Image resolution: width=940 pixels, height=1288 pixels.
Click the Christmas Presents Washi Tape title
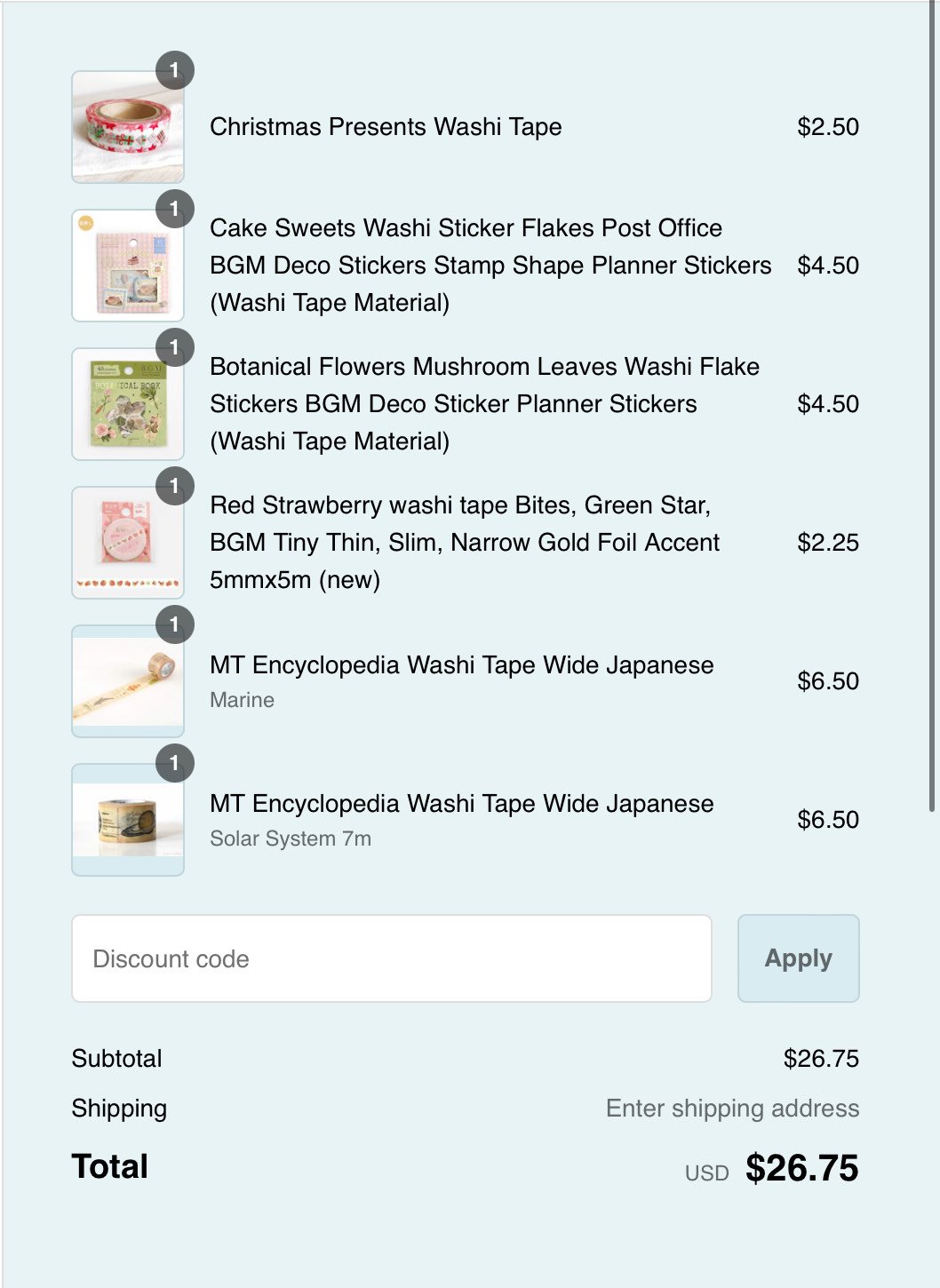pos(386,127)
